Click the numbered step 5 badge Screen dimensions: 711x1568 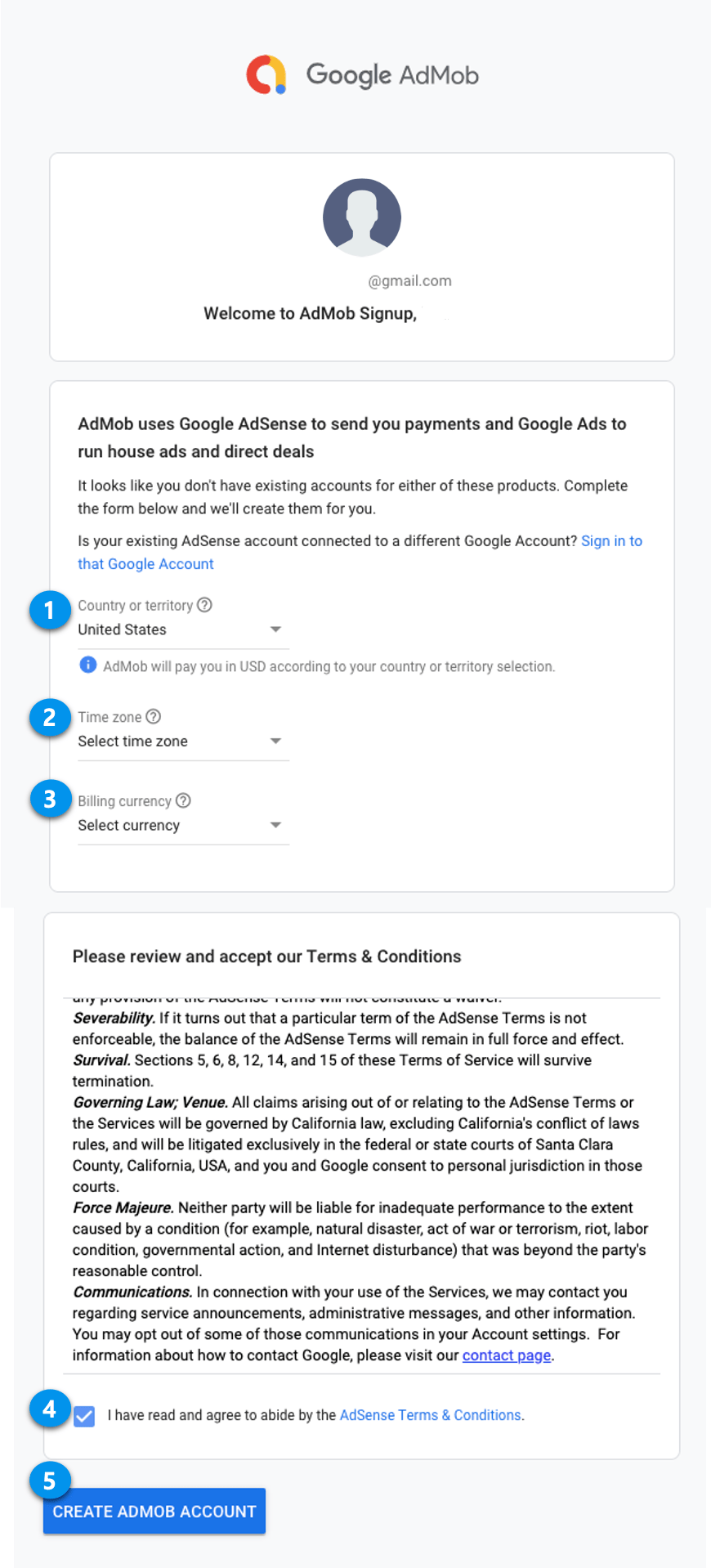(49, 1481)
